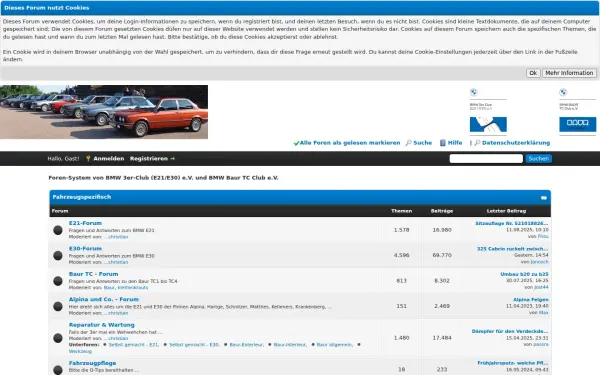Open the Fahrzeugspezifisch category title
The height and width of the screenshot is (375, 600).
pyautogui.click(x=82, y=197)
